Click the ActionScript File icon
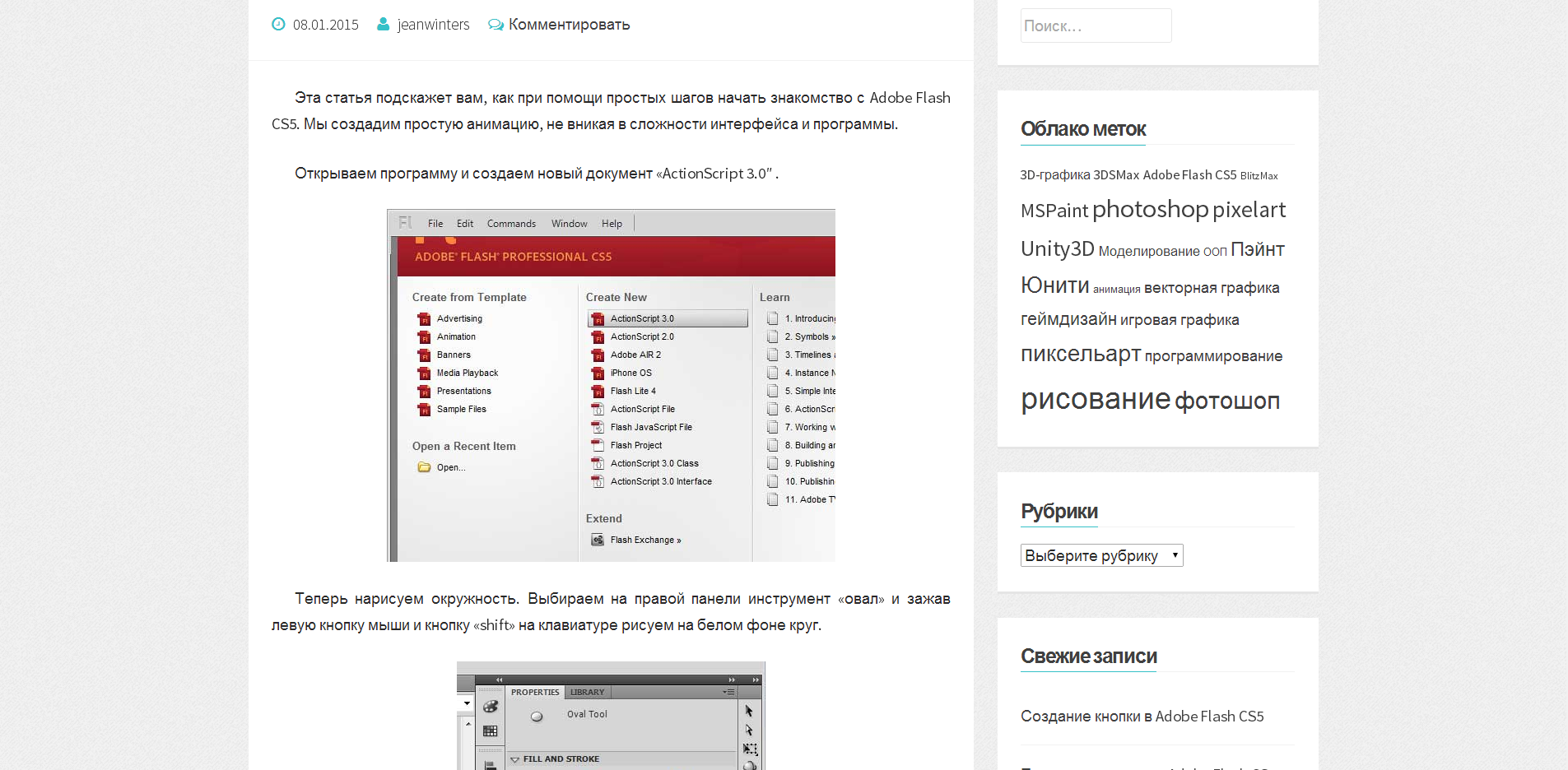 point(598,409)
